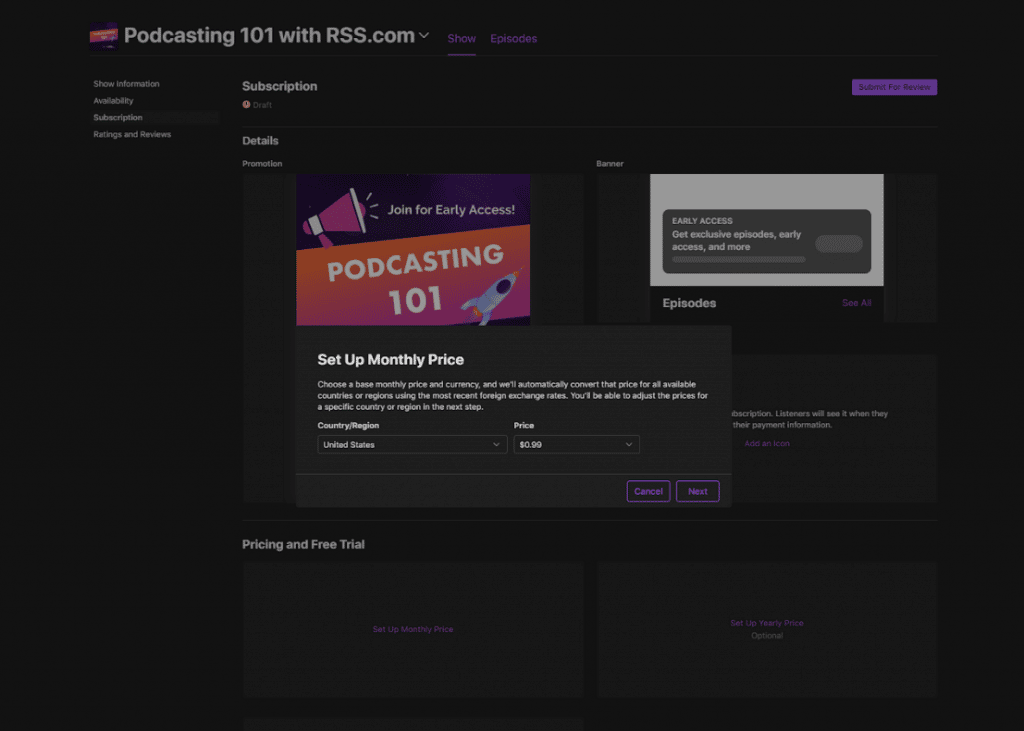1024x731 pixels.
Task: Click the Draft status warning icon
Action: point(246,105)
